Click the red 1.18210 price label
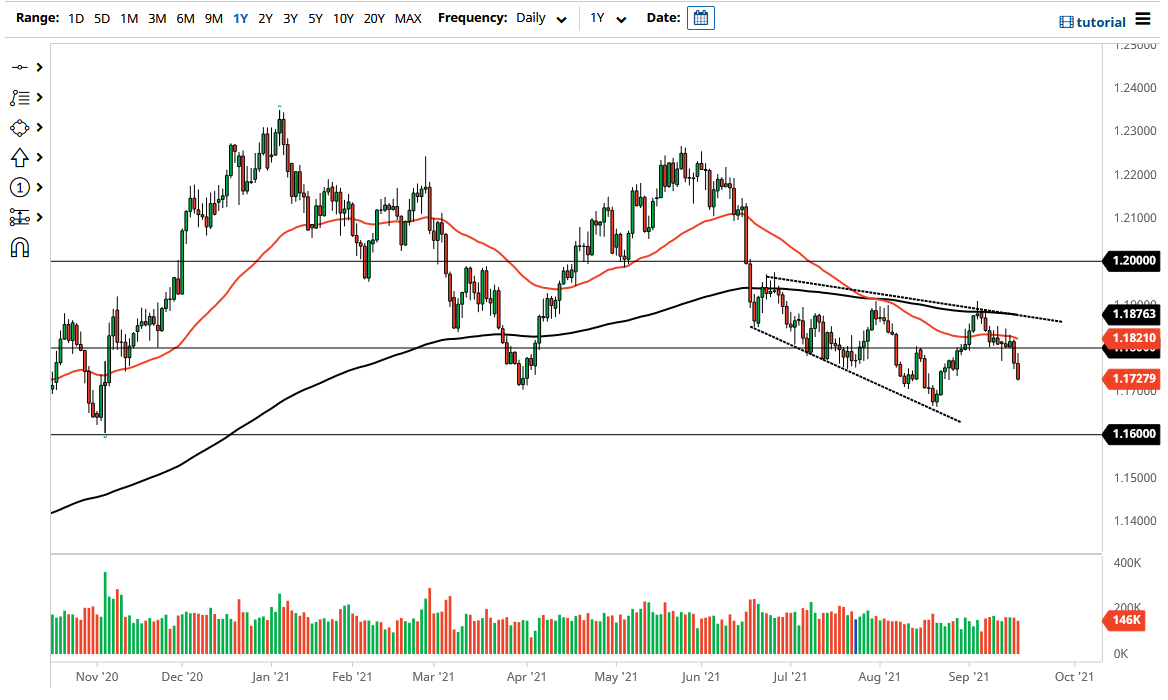 [x=1131, y=338]
